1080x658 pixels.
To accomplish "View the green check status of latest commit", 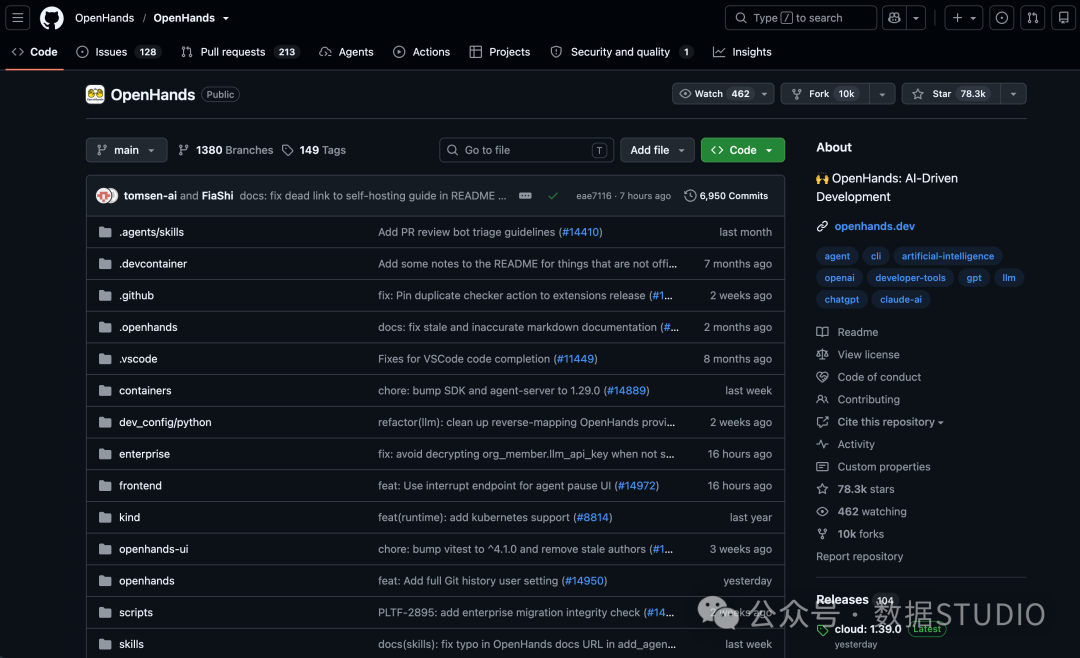I will pyautogui.click(x=553, y=196).
